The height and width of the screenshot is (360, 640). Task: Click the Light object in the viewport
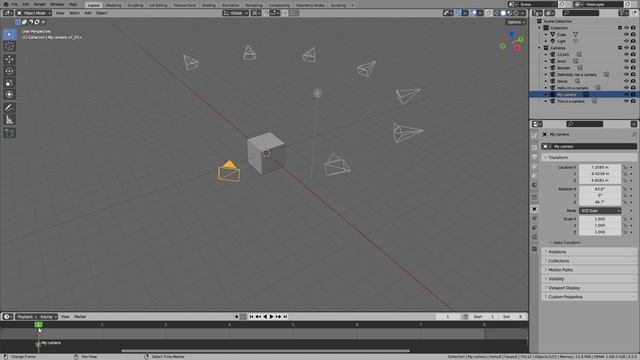click(317, 93)
